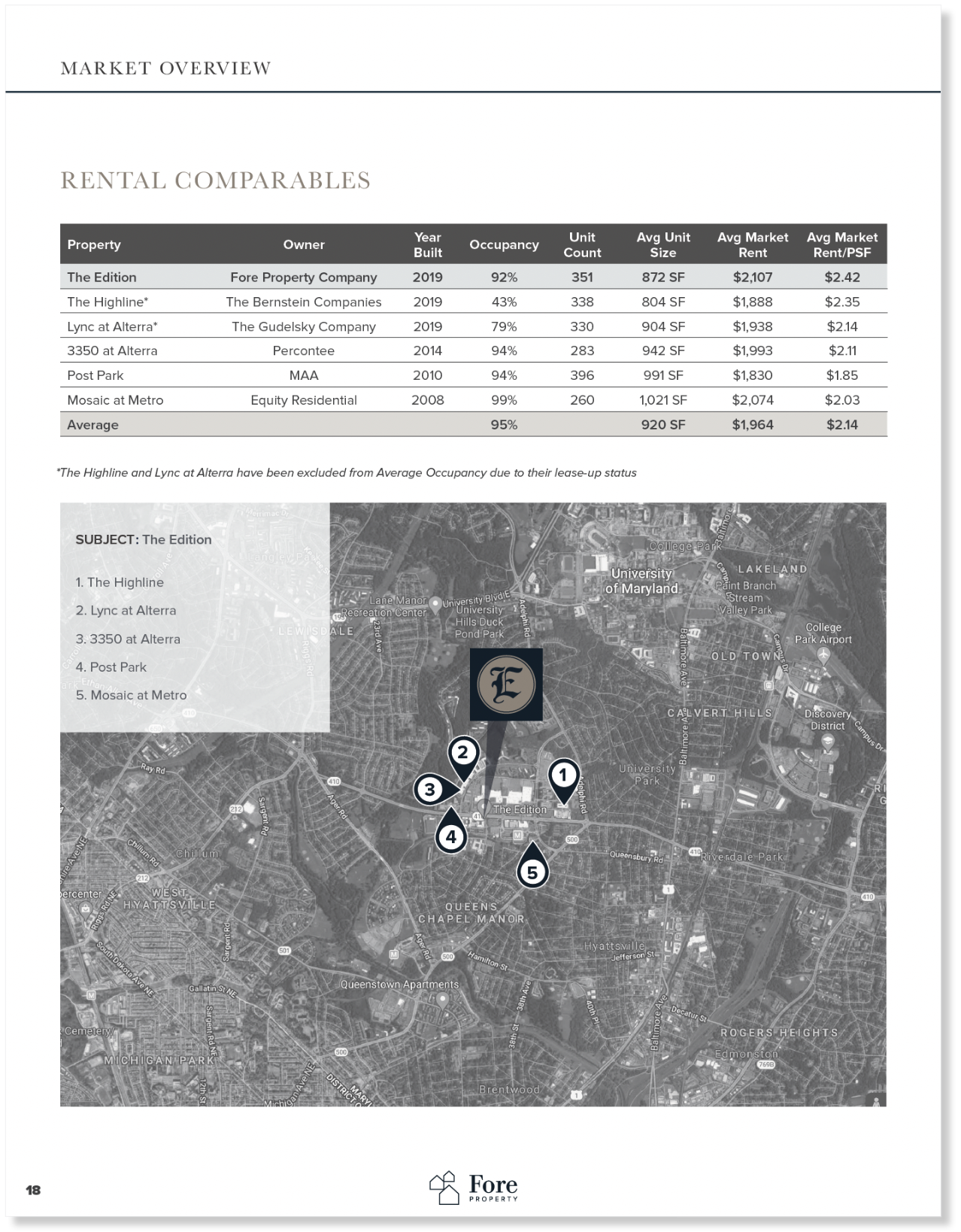961x1232 pixels.
Task: Click The Edition unit count '351'
Action: pyautogui.click(x=582, y=277)
